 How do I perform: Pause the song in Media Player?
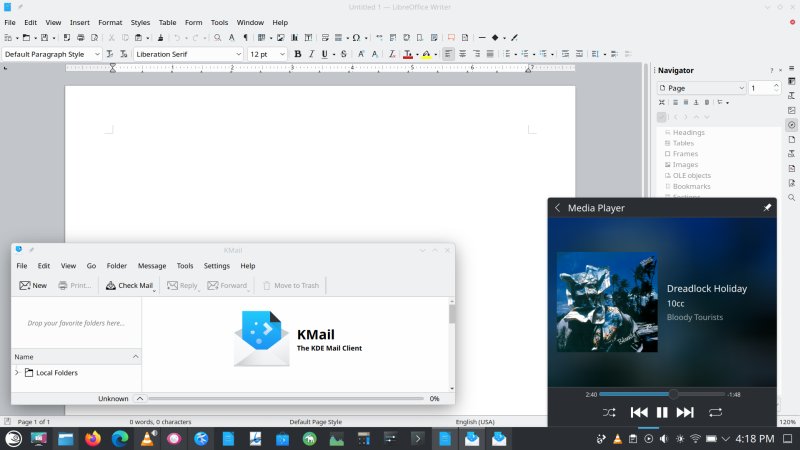click(x=661, y=412)
